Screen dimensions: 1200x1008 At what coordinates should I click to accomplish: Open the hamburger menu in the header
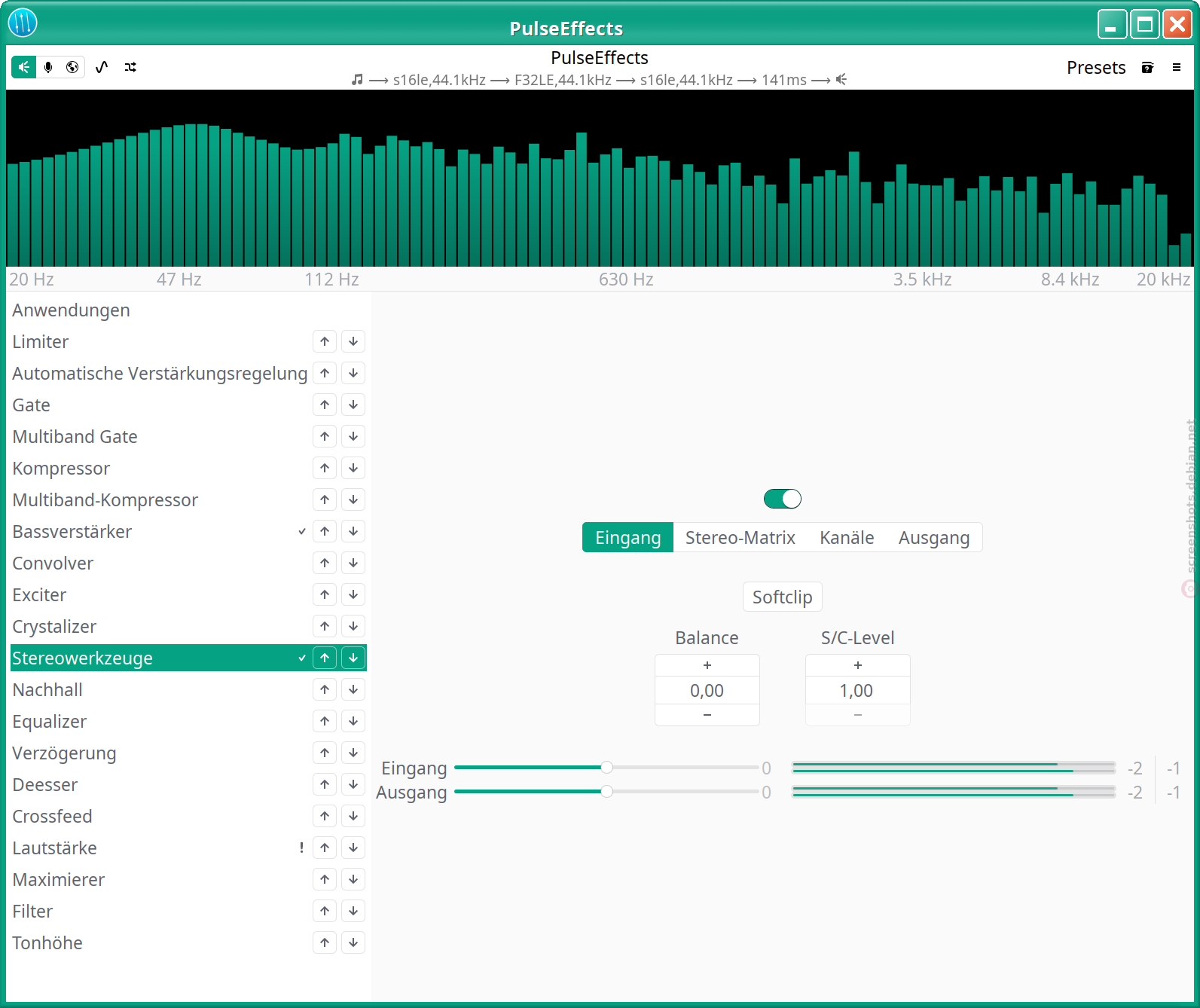[1176, 67]
